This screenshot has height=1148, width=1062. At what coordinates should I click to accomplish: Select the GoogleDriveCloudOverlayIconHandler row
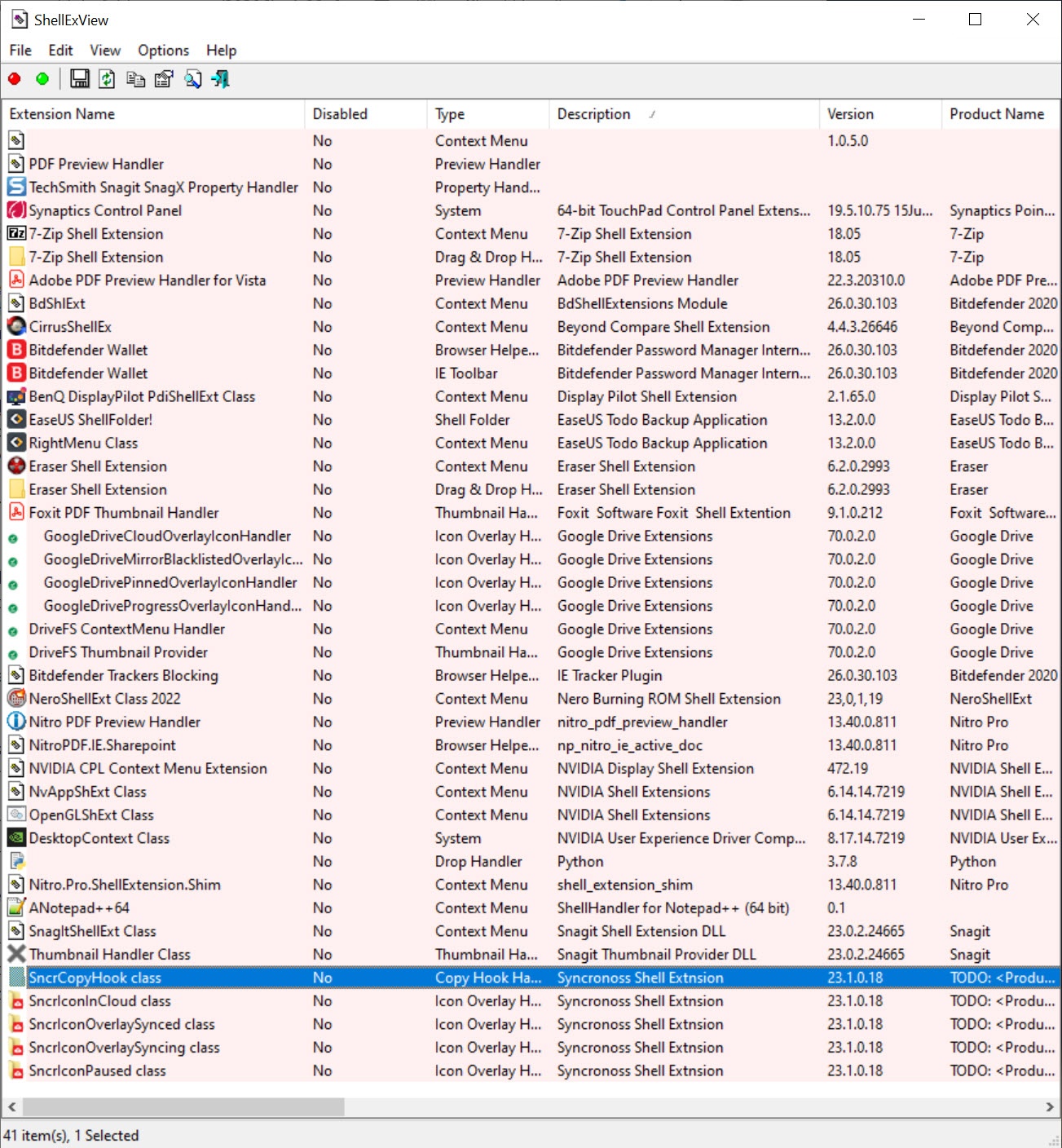(531, 536)
